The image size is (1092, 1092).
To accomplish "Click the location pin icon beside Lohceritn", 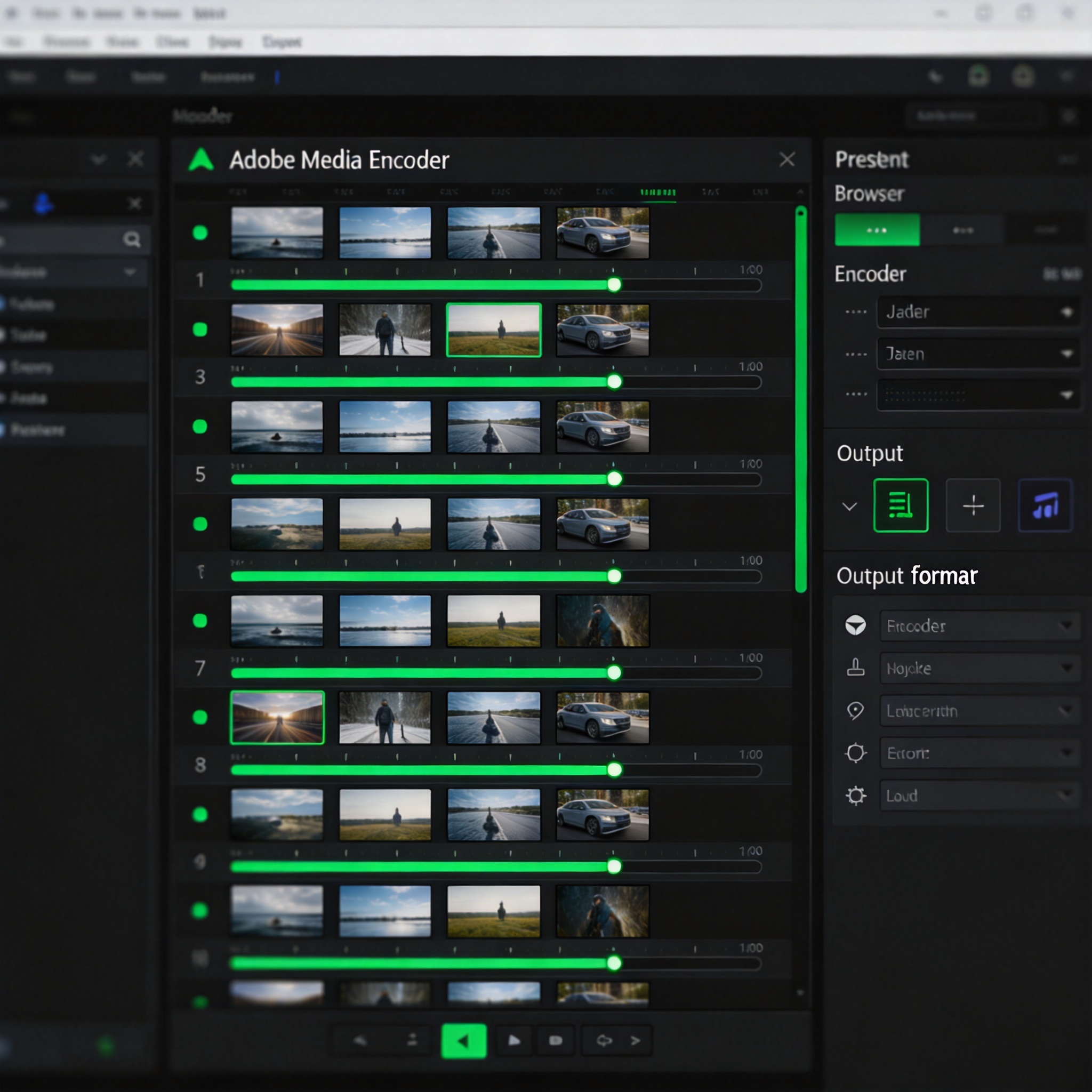I will point(855,710).
